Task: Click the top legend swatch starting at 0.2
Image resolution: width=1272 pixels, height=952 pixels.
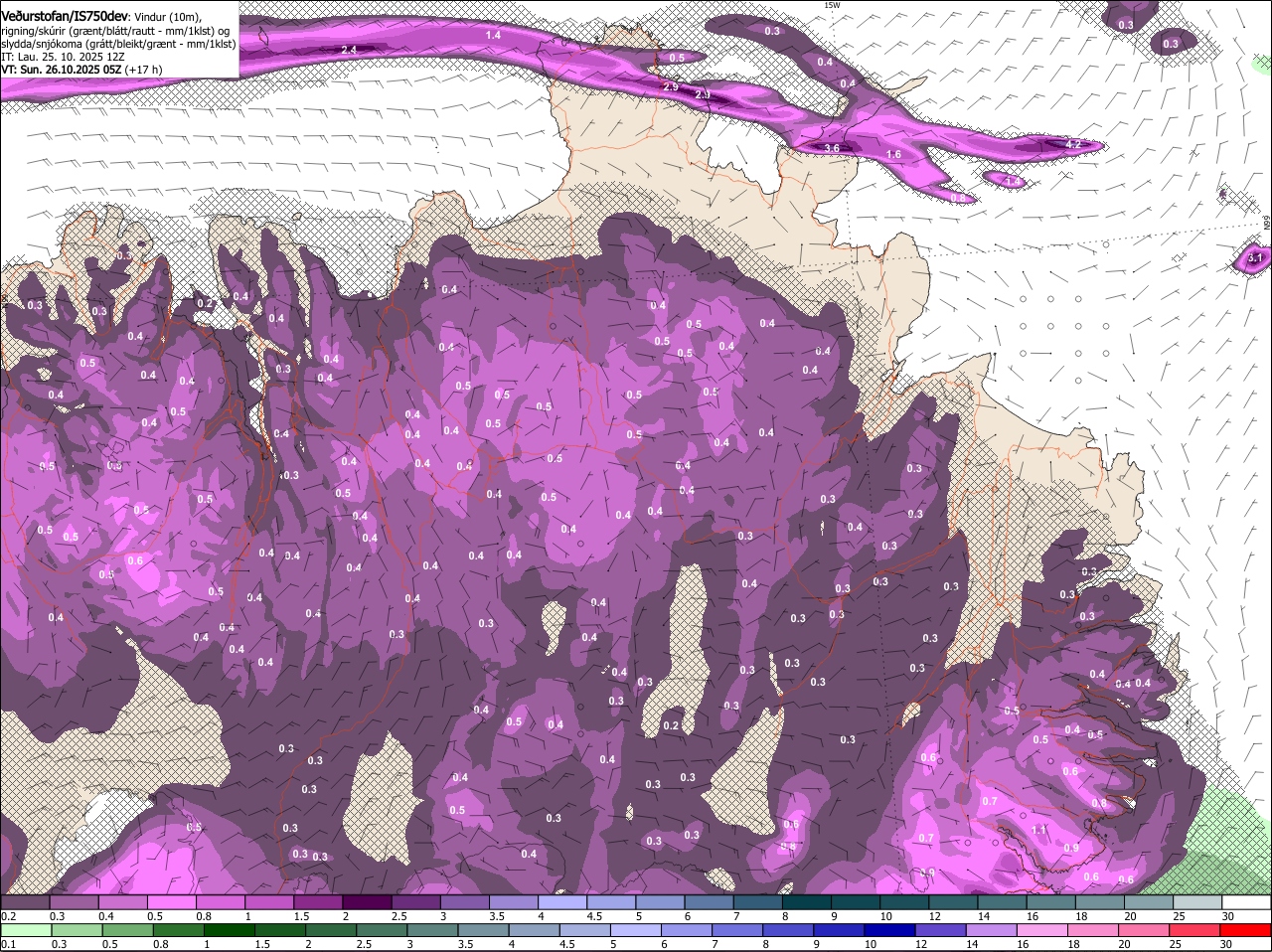Action: (25, 902)
